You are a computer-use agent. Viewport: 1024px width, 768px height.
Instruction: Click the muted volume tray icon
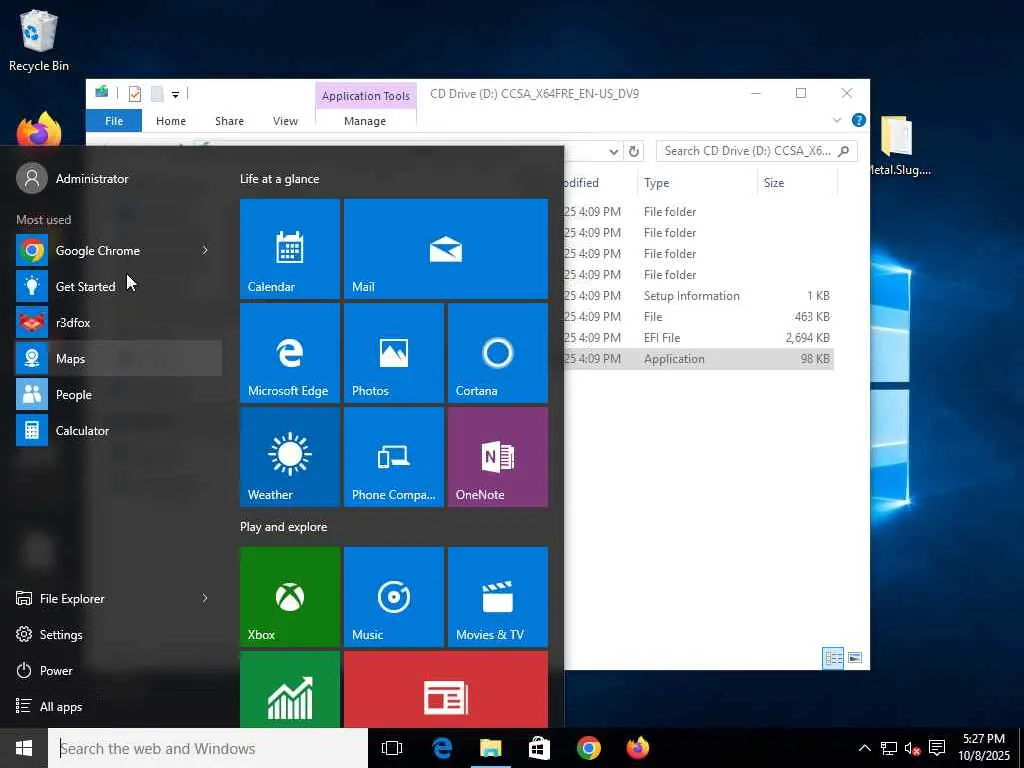[x=912, y=748]
